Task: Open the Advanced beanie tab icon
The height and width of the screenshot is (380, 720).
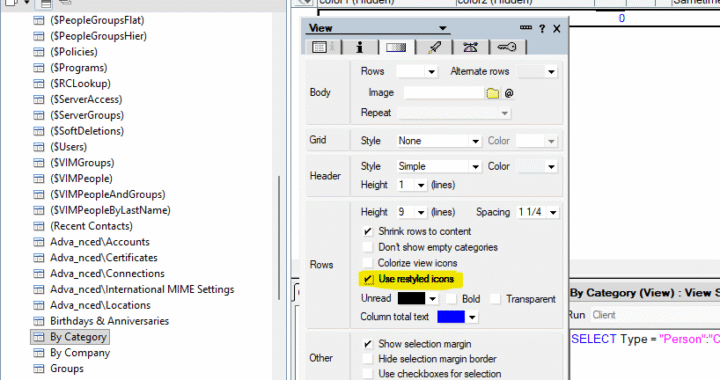Action: click(470, 47)
